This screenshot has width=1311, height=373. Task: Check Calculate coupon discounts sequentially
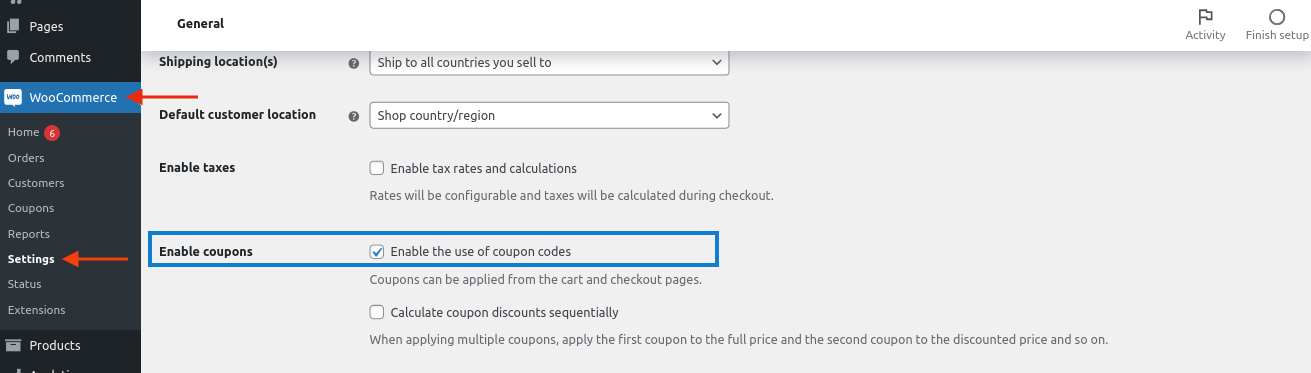point(377,312)
